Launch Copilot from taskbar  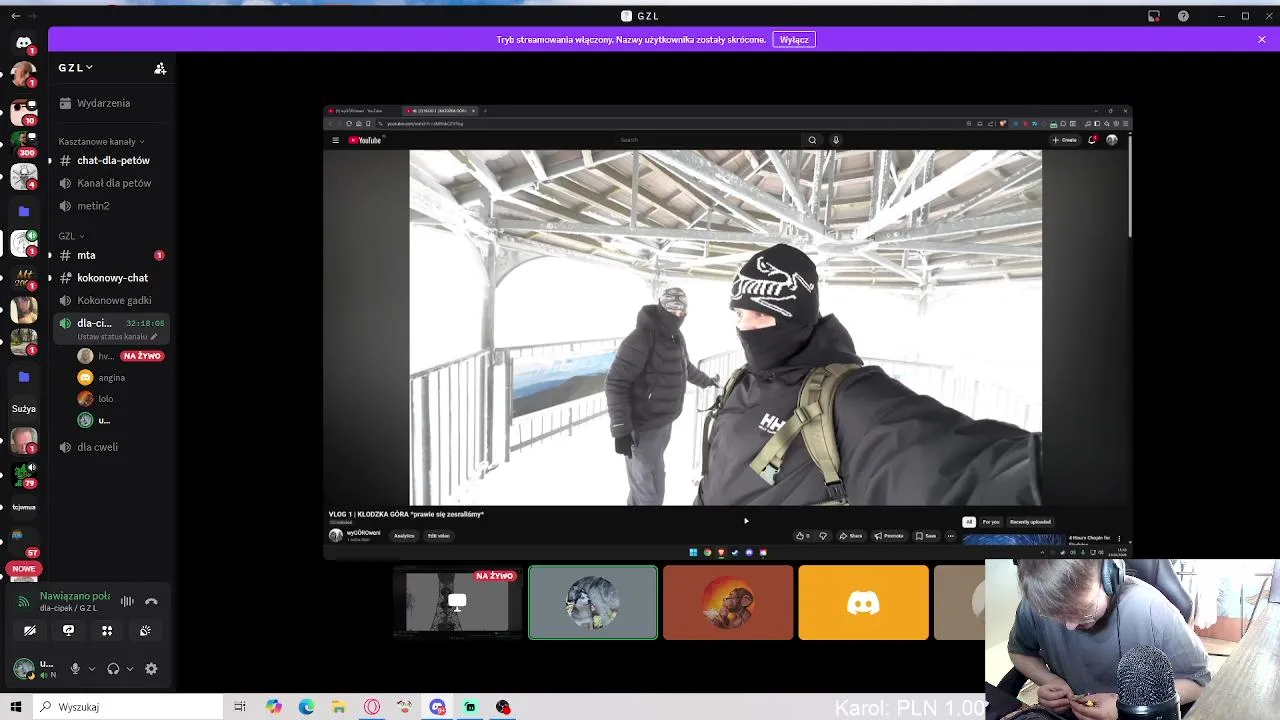273,707
